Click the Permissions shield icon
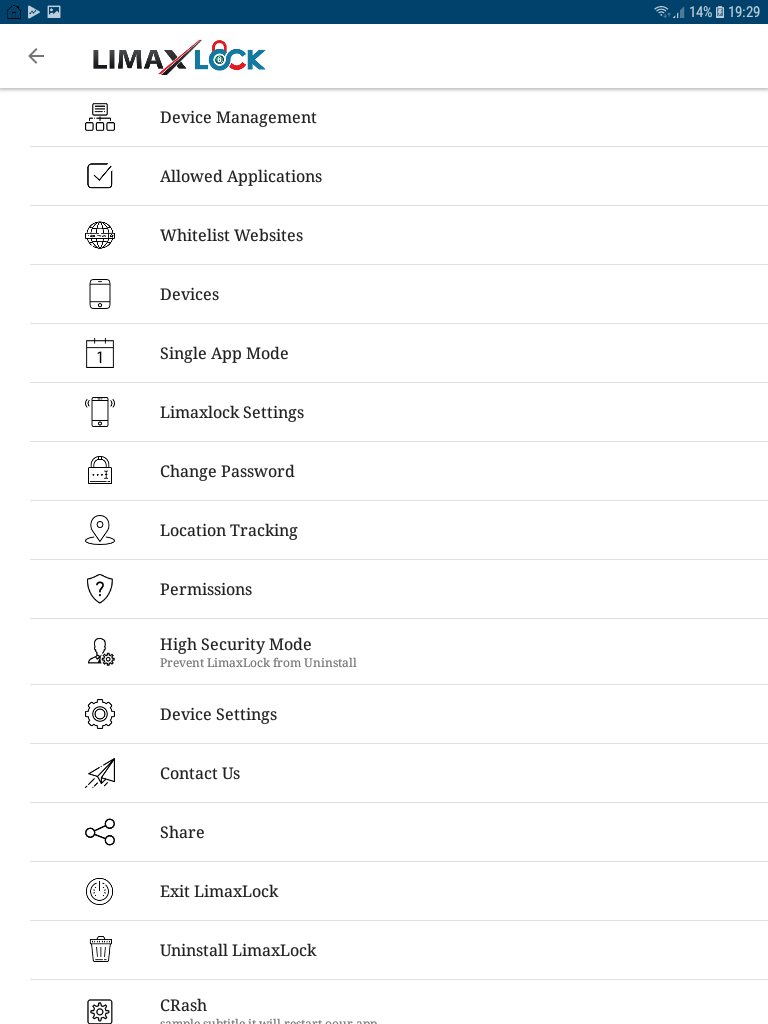The width and height of the screenshot is (768, 1024). (100, 589)
